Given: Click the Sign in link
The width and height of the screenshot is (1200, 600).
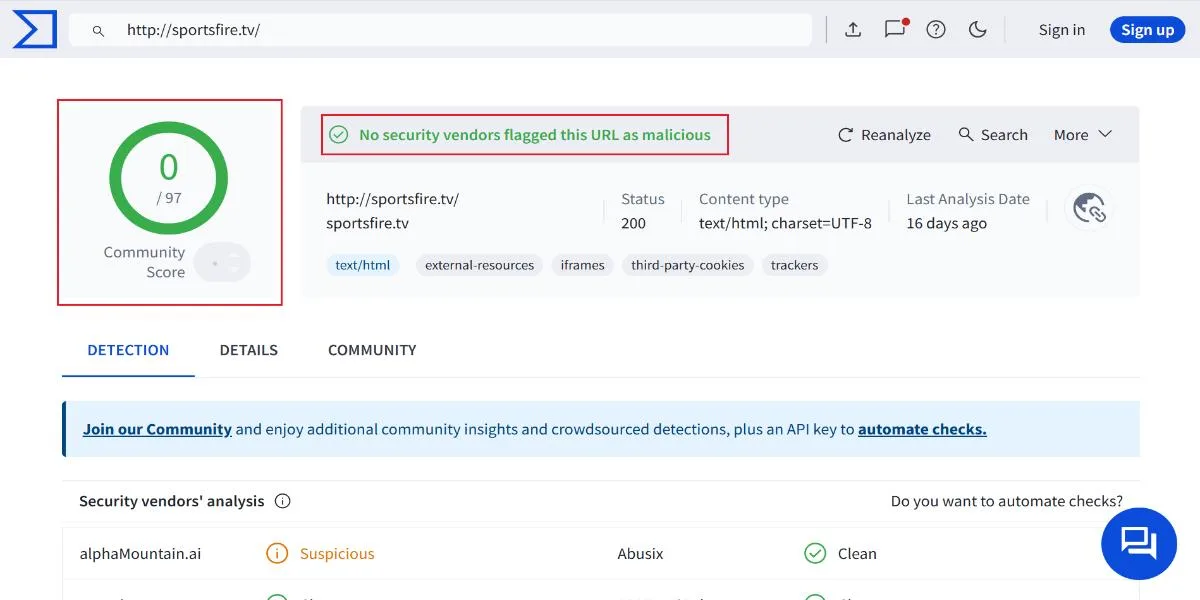Looking at the screenshot, I should [x=1062, y=30].
